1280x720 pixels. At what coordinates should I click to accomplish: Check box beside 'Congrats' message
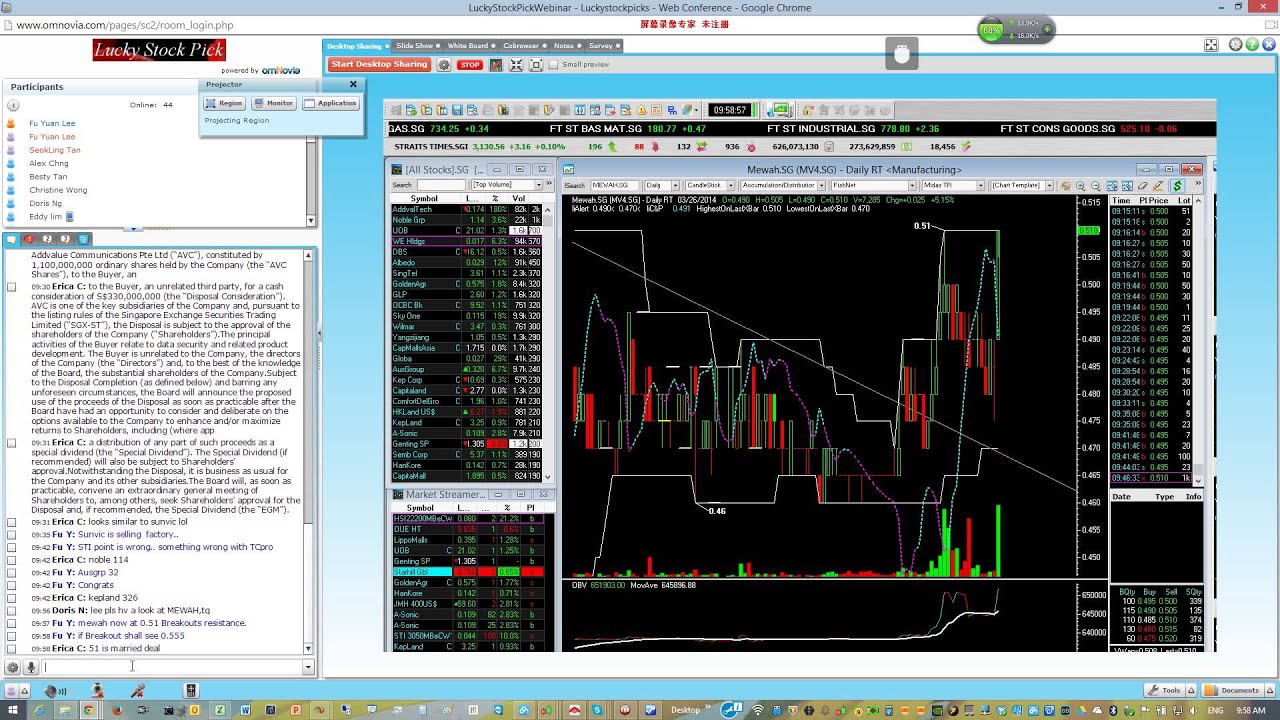pyautogui.click(x=12, y=585)
